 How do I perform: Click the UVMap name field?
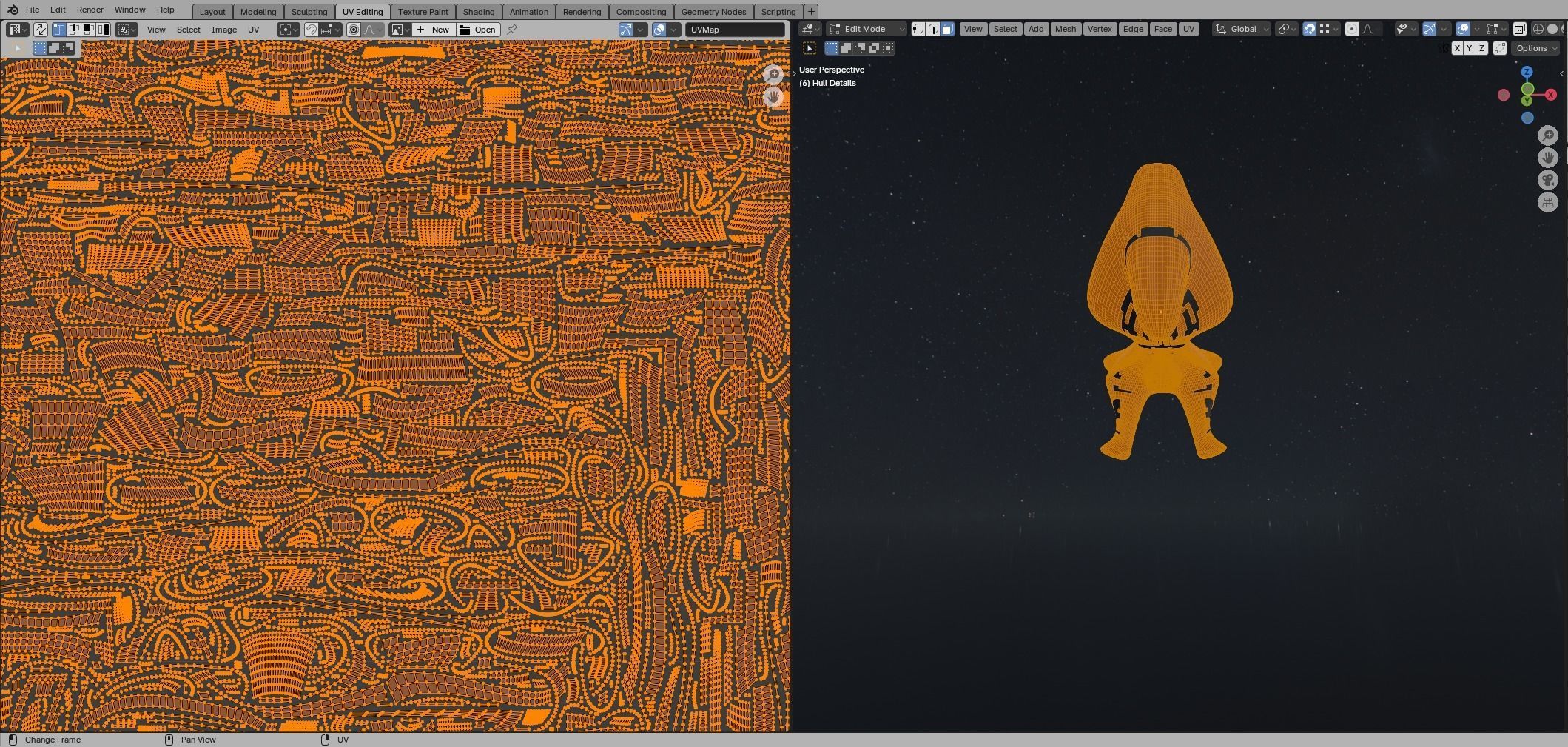(x=735, y=30)
